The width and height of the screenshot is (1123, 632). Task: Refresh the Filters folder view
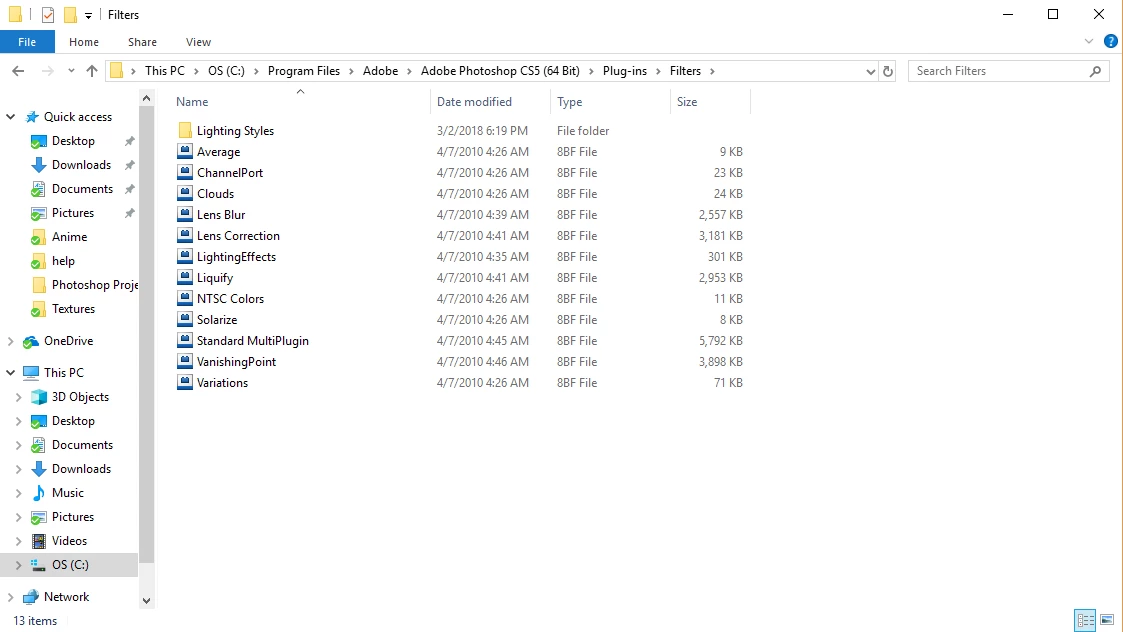(887, 71)
